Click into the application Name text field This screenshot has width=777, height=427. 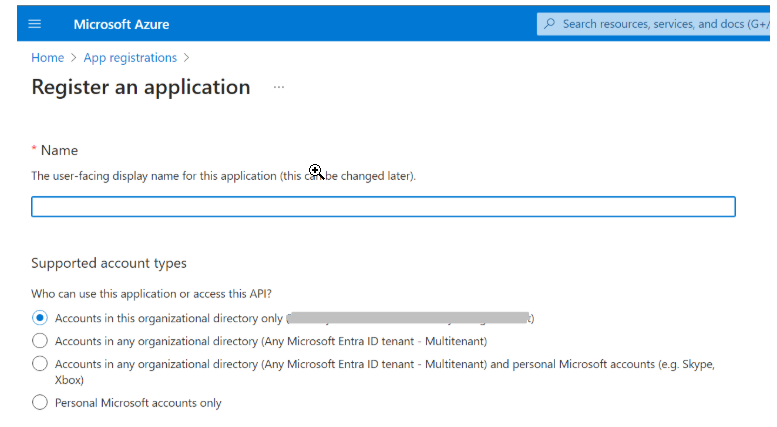(383, 207)
